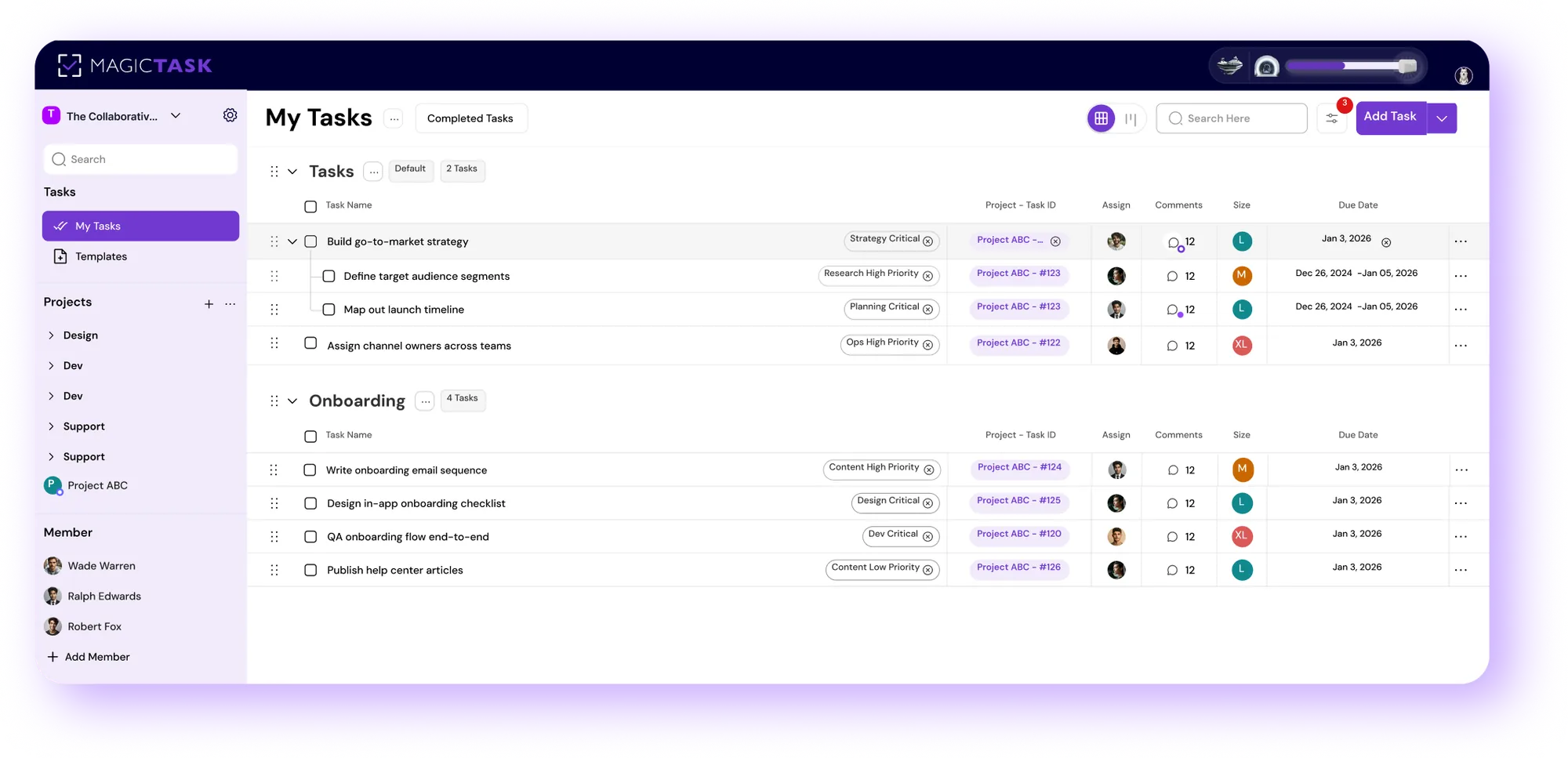This screenshot has height=758, width=1568.
Task: Click Add Member
Action: click(88, 657)
